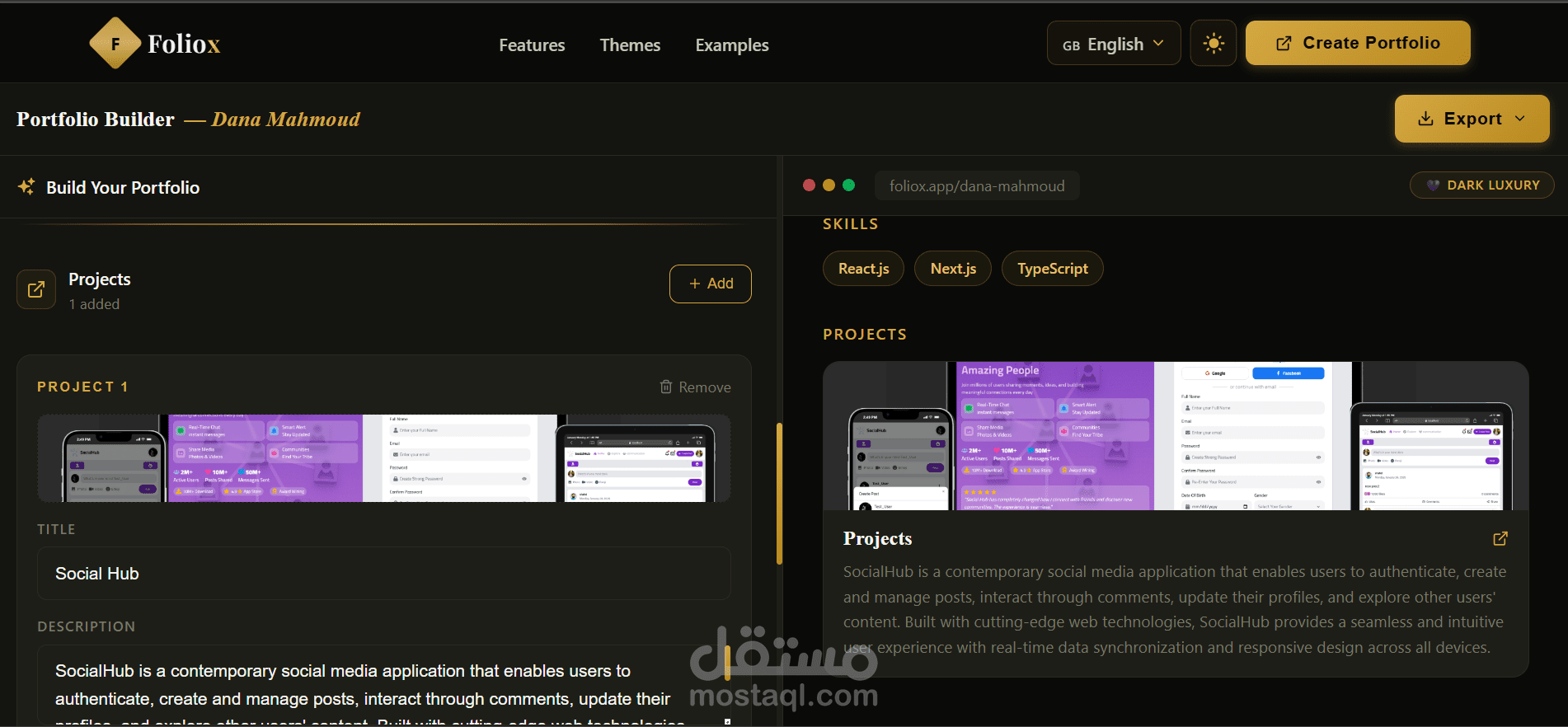Click the plus icon on the Add button
Screen dimensions: 1568x727
coord(695,284)
